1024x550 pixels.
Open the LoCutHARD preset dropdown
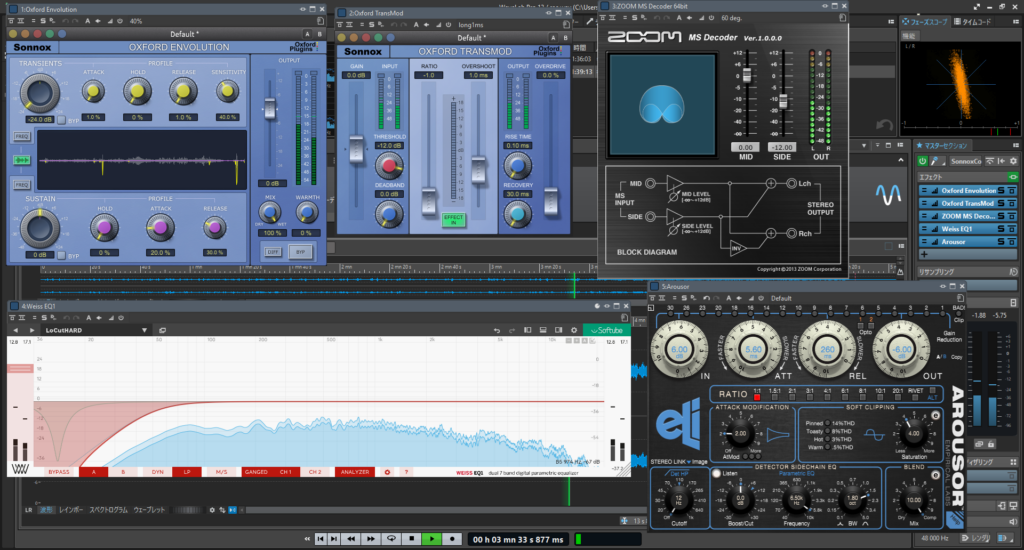tap(145, 330)
